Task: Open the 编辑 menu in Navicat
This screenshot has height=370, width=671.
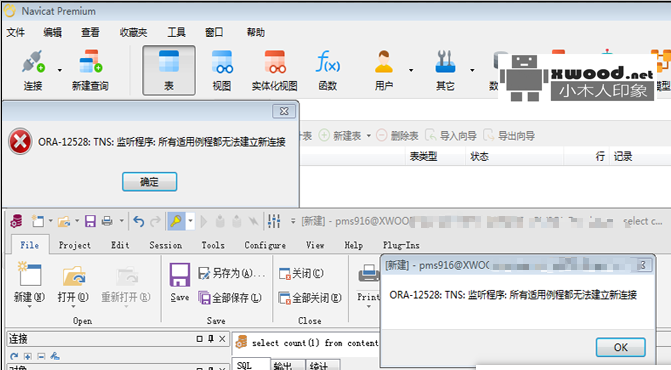Action: point(53,32)
